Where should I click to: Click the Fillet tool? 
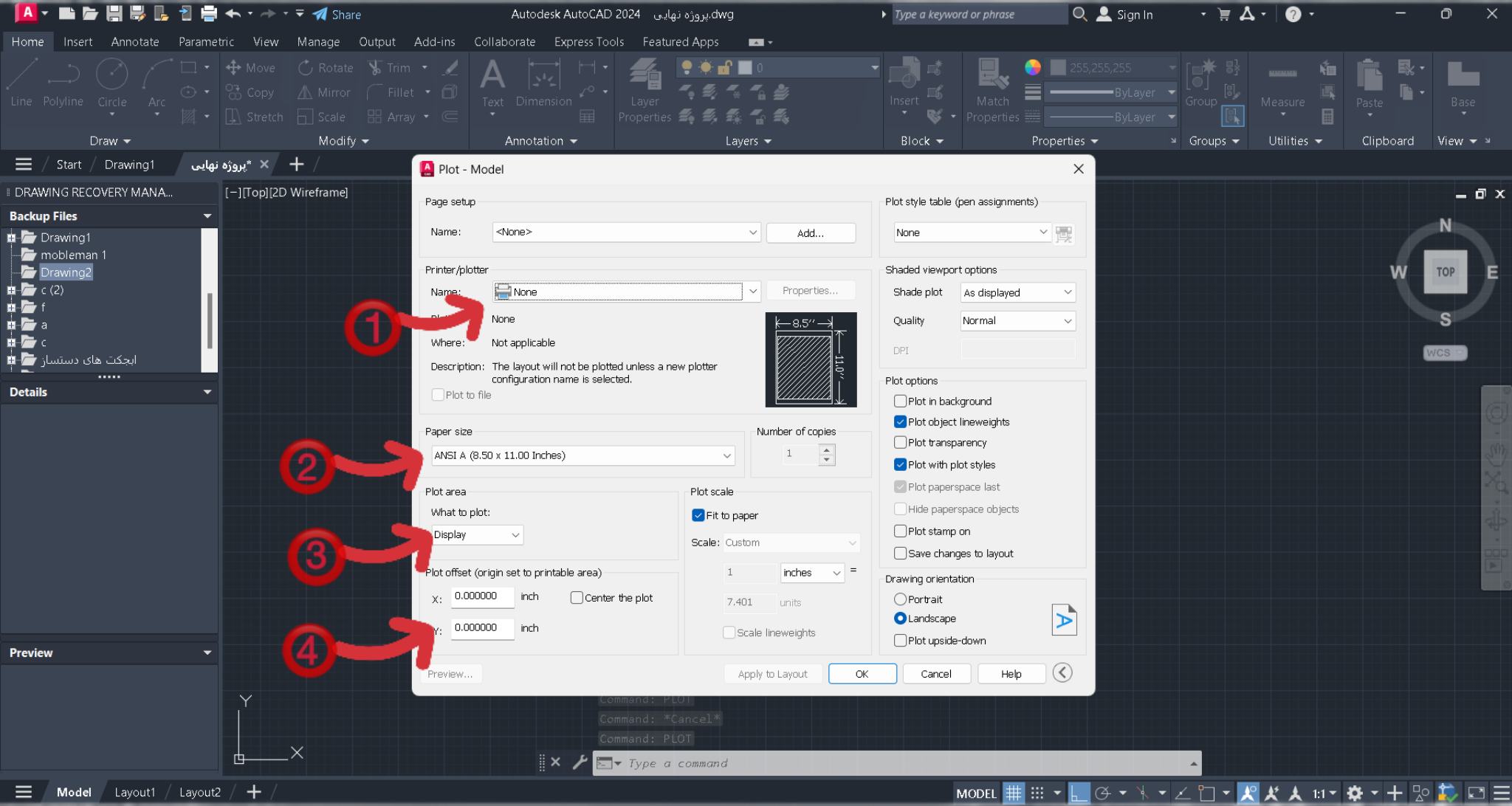[x=391, y=92]
